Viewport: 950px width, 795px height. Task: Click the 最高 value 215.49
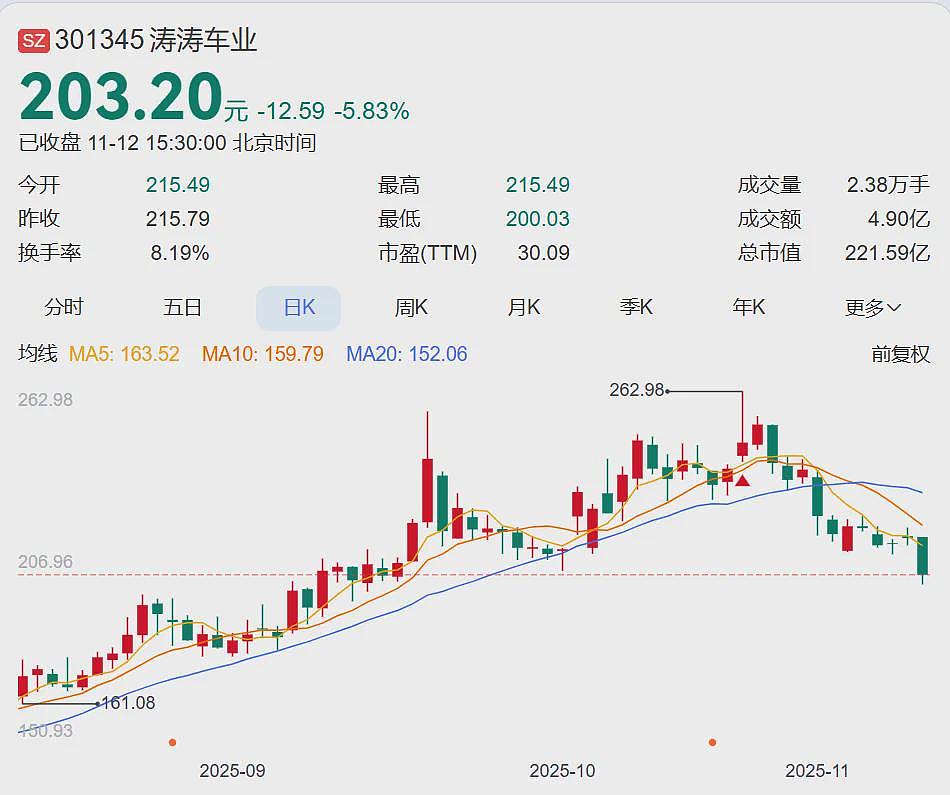pyautogui.click(x=537, y=185)
